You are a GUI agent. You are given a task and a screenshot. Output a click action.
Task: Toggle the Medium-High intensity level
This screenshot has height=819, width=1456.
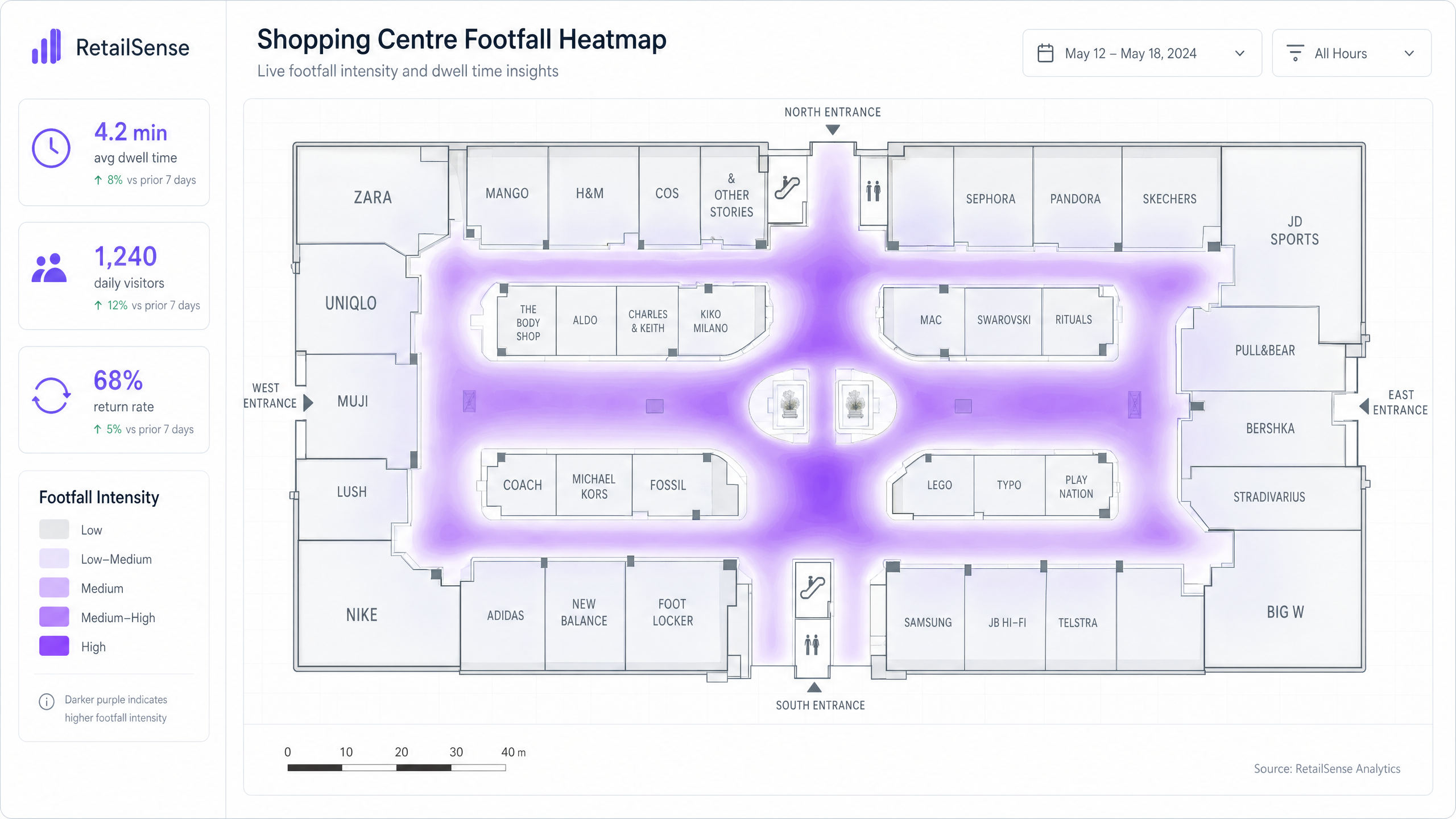54,617
